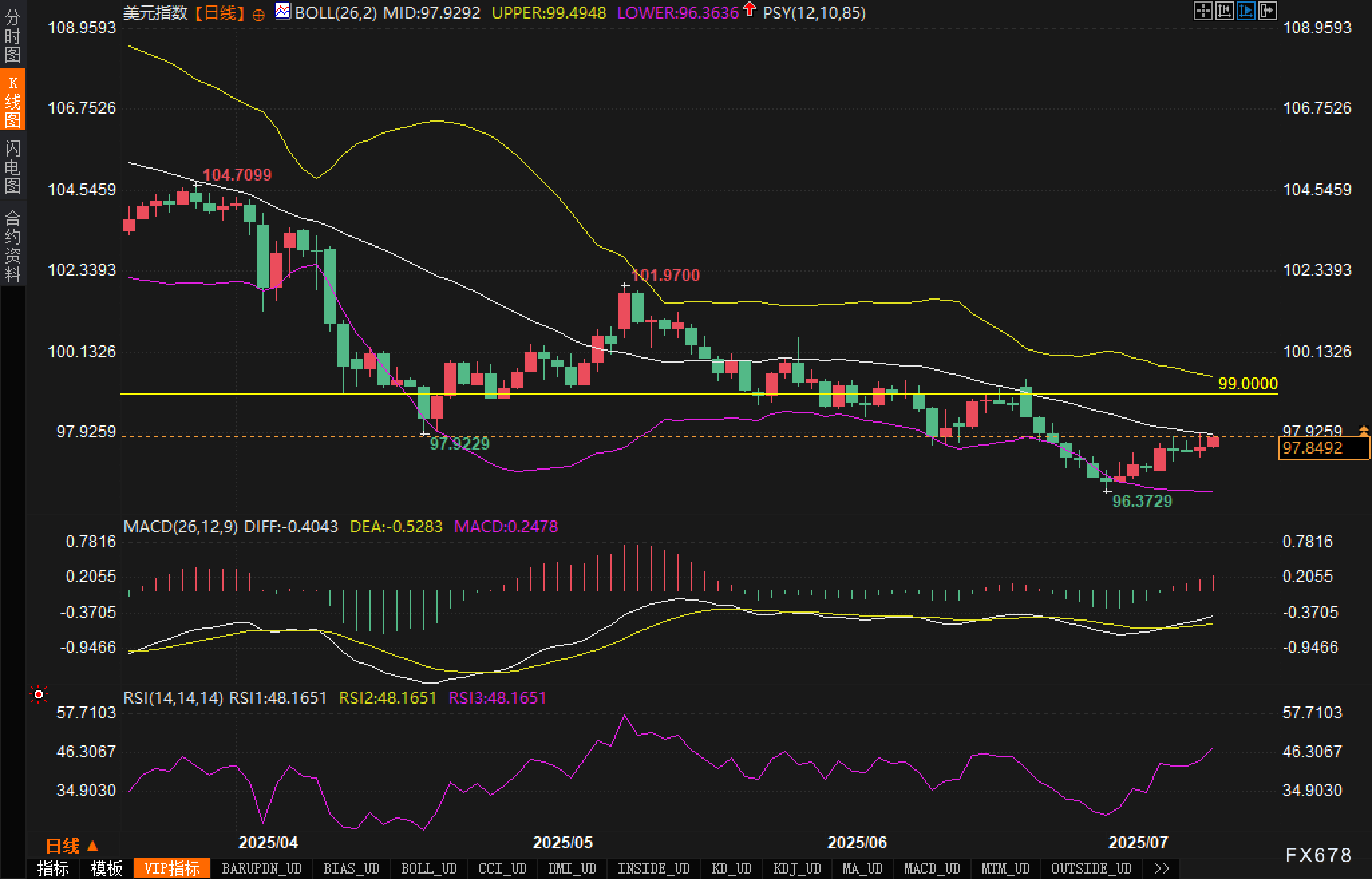
Task: Click the 99.0000 yellow horizontal line label
Action: point(1248,383)
